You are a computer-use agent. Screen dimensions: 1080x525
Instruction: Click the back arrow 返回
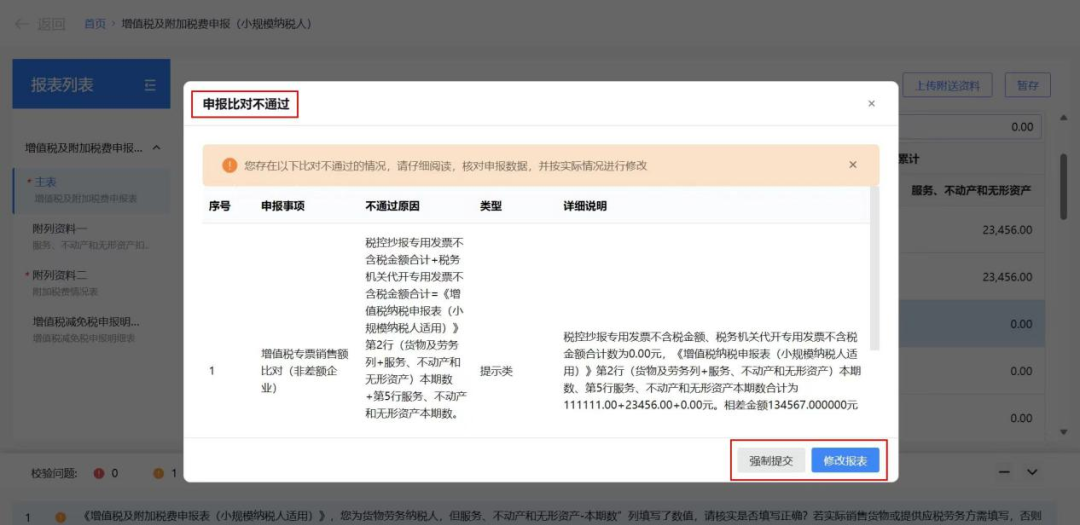point(40,24)
